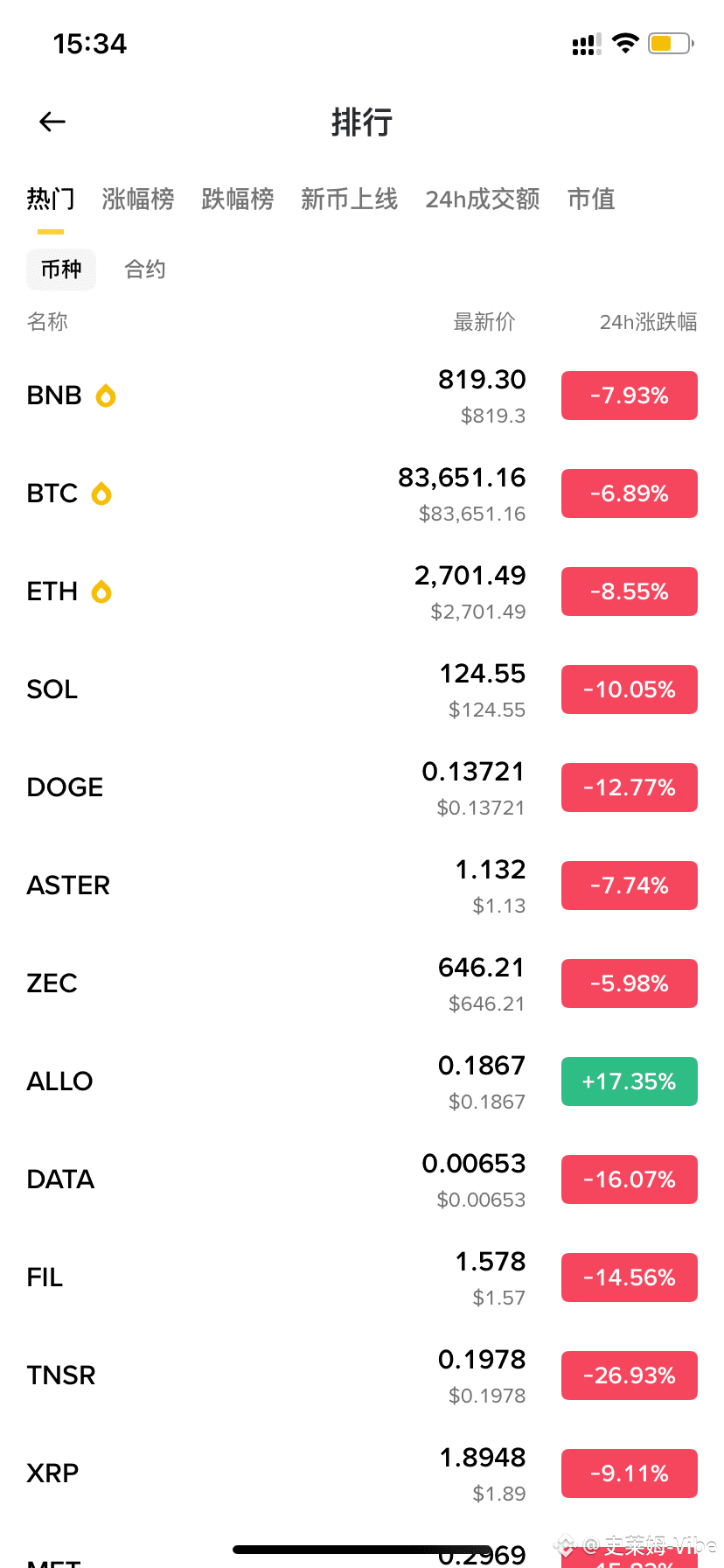Tap the -10.05% SOL change button
This screenshot has width=724, height=1568.
[x=629, y=689]
